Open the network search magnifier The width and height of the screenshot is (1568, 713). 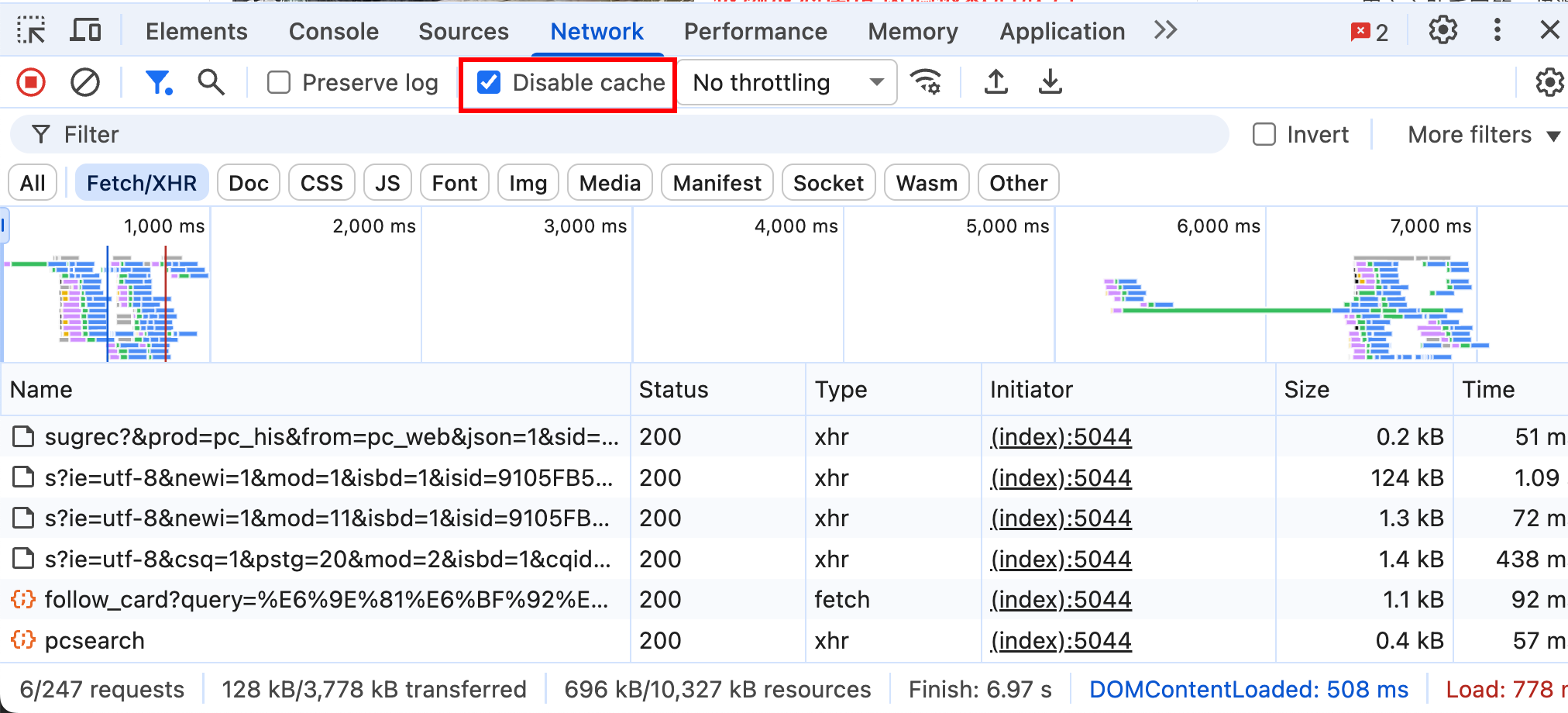(211, 82)
